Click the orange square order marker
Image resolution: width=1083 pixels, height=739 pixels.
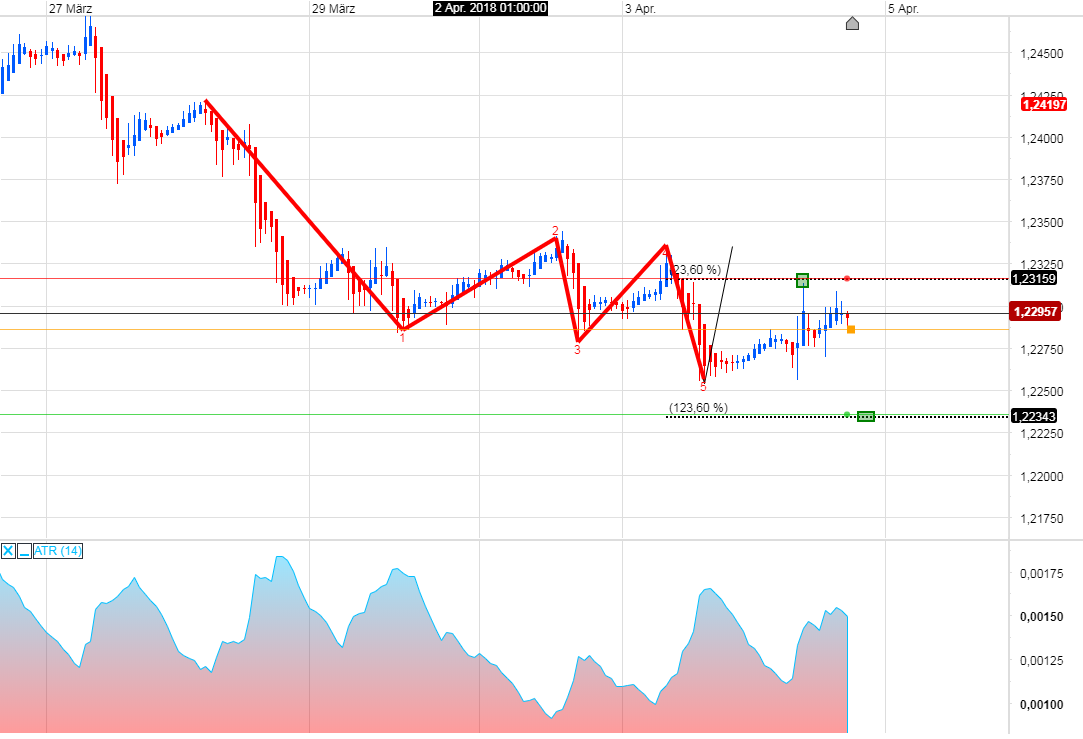pos(851,330)
